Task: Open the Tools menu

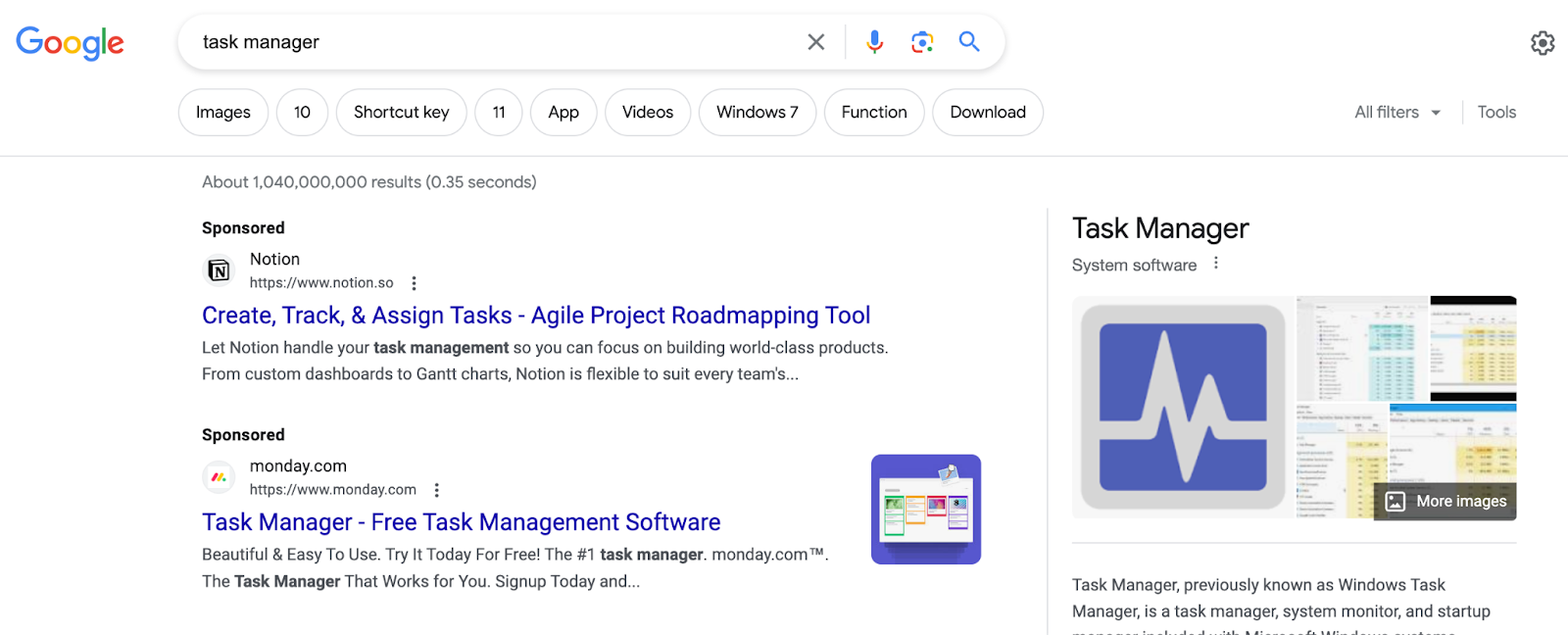Action: [x=1496, y=113]
